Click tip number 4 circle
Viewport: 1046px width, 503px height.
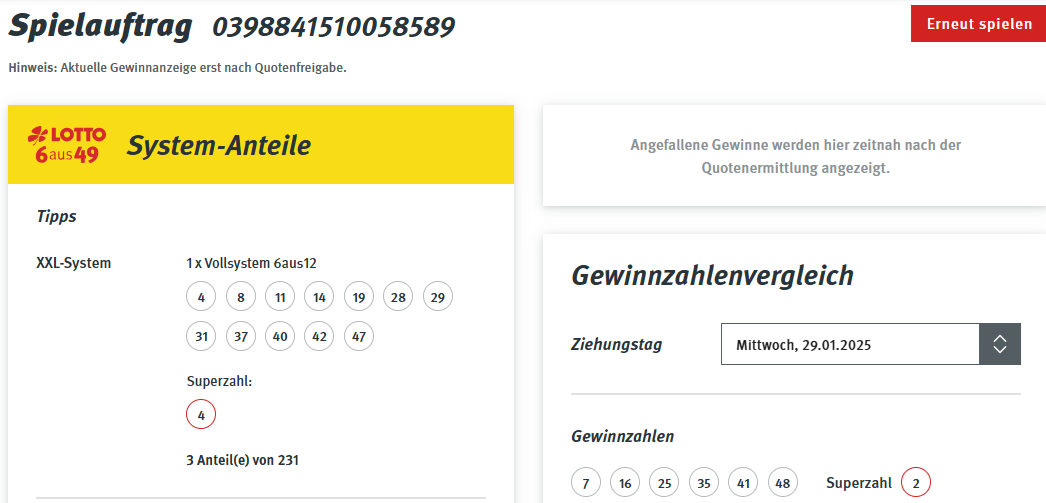coord(201,298)
